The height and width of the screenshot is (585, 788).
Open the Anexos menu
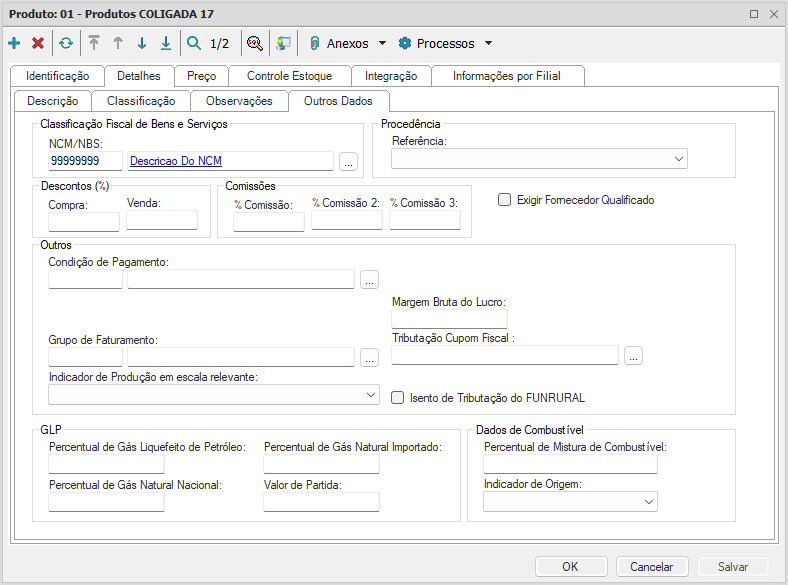348,44
